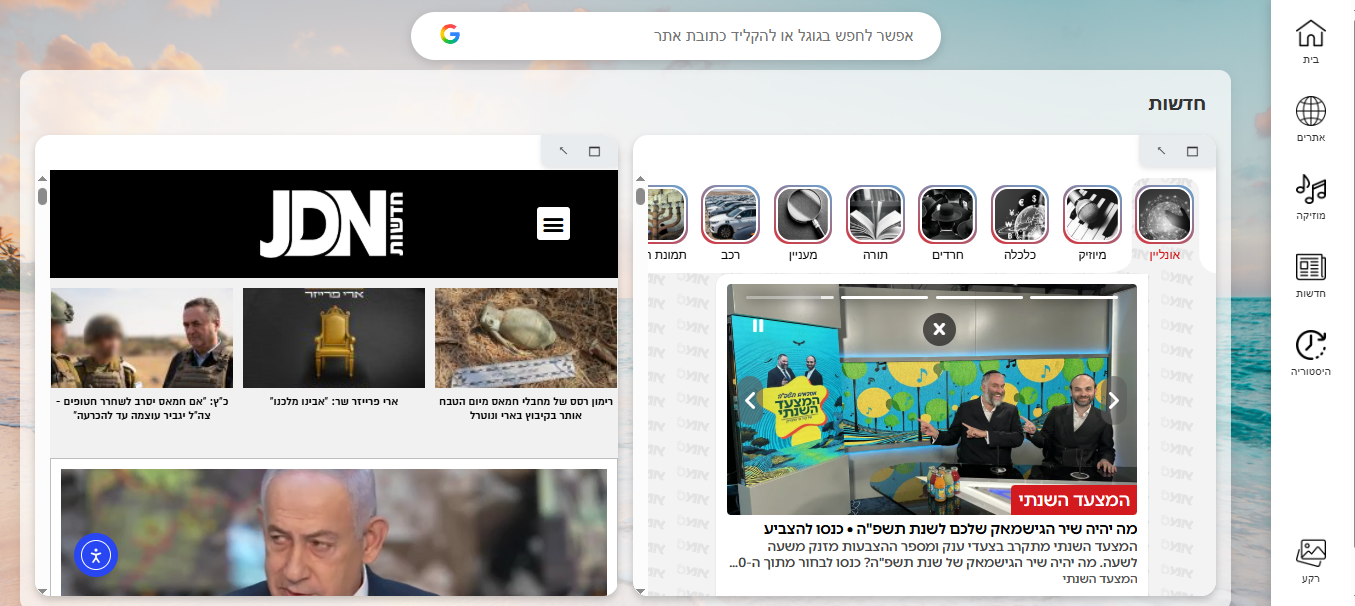Screen dimensions: 1355x606
Task: Click the blue accessibility icon
Action: (96, 555)
